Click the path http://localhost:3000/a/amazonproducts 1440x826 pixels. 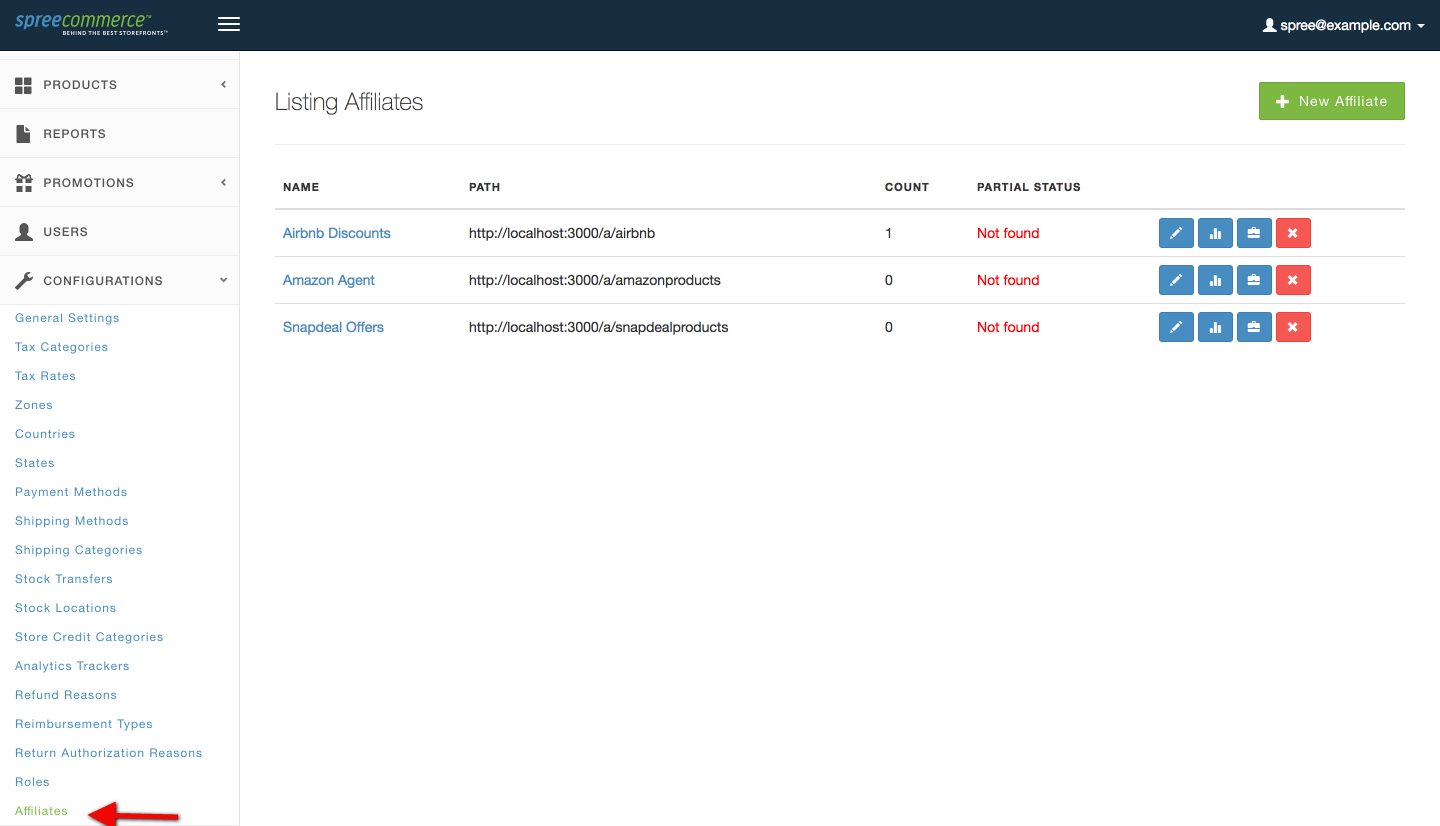(x=595, y=280)
